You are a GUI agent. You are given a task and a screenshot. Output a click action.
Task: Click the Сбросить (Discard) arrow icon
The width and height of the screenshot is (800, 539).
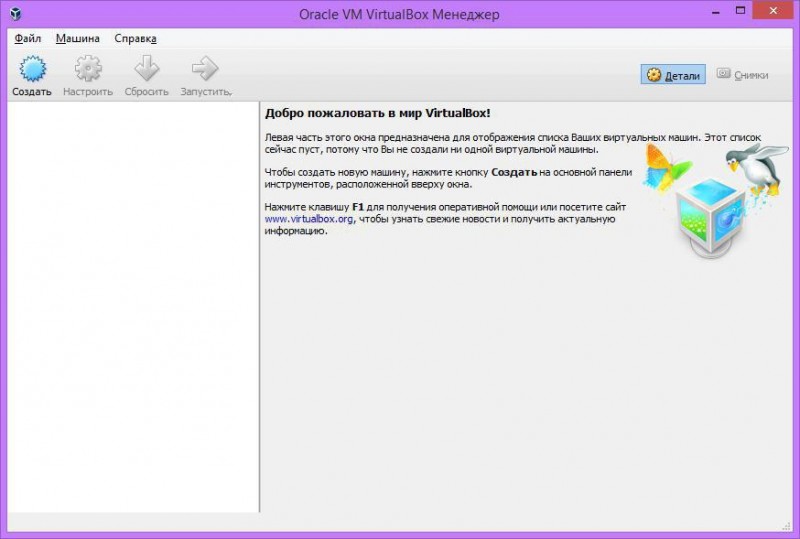146,69
